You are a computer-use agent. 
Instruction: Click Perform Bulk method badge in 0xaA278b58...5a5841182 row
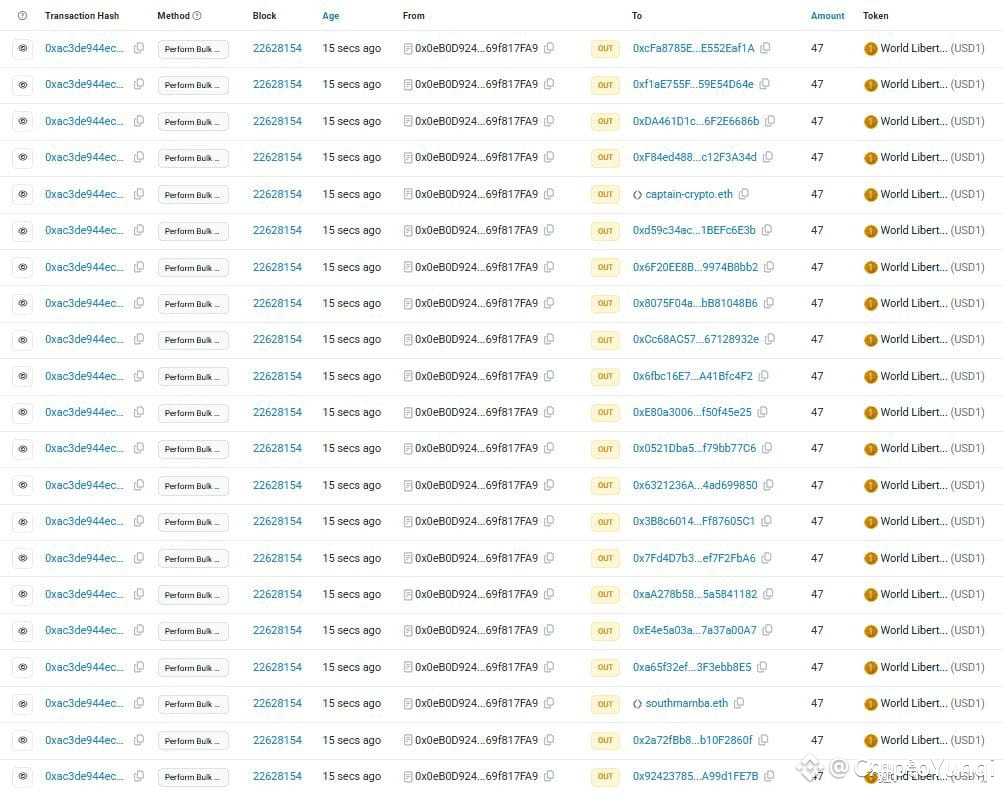click(193, 595)
